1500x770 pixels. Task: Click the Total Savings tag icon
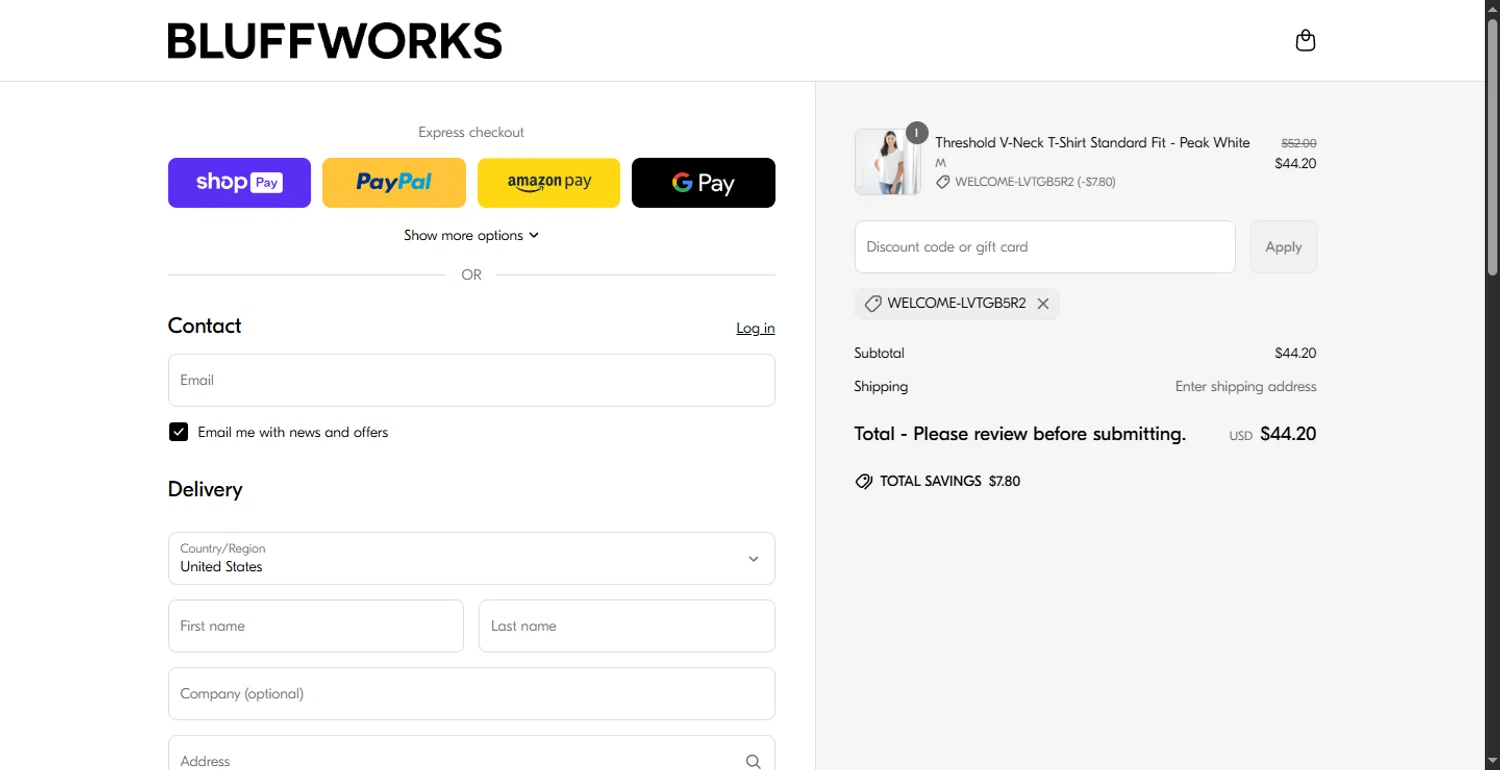tap(864, 481)
